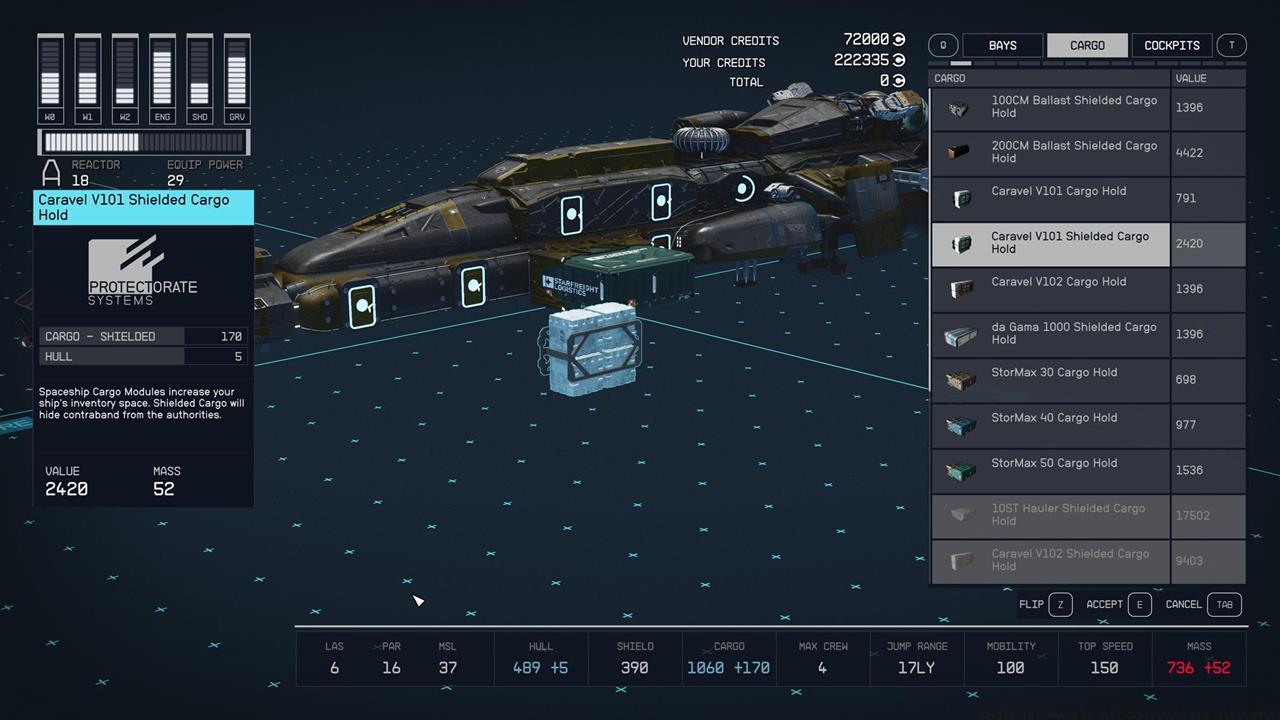Switch to the COCKPITS tab
Image resolution: width=1280 pixels, height=720 pixels.
1171,45
